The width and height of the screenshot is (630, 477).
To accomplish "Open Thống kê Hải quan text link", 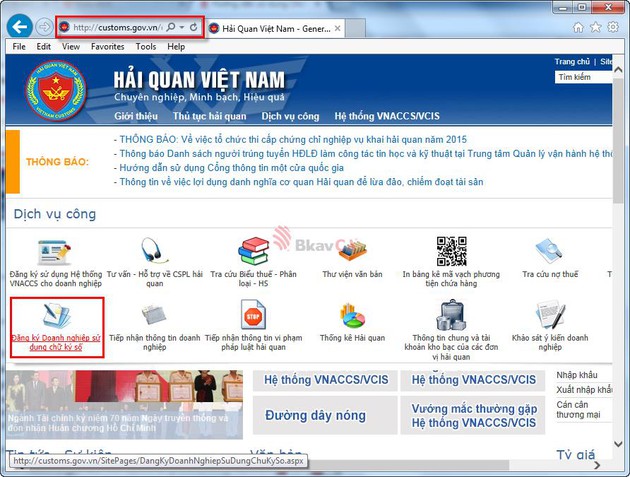I will pyautogui.click(x=352, y=338).
